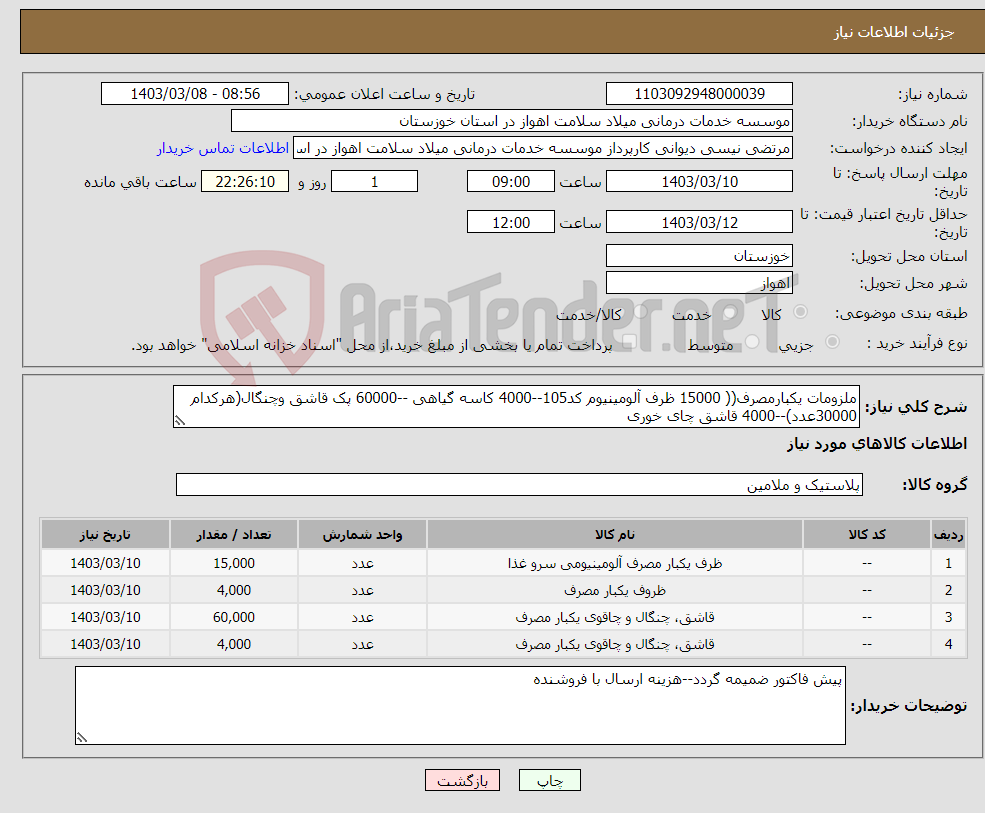Select the treasury-documents payment radio option
This screenshot has width=985, height=813.
[x=630, y=342]
